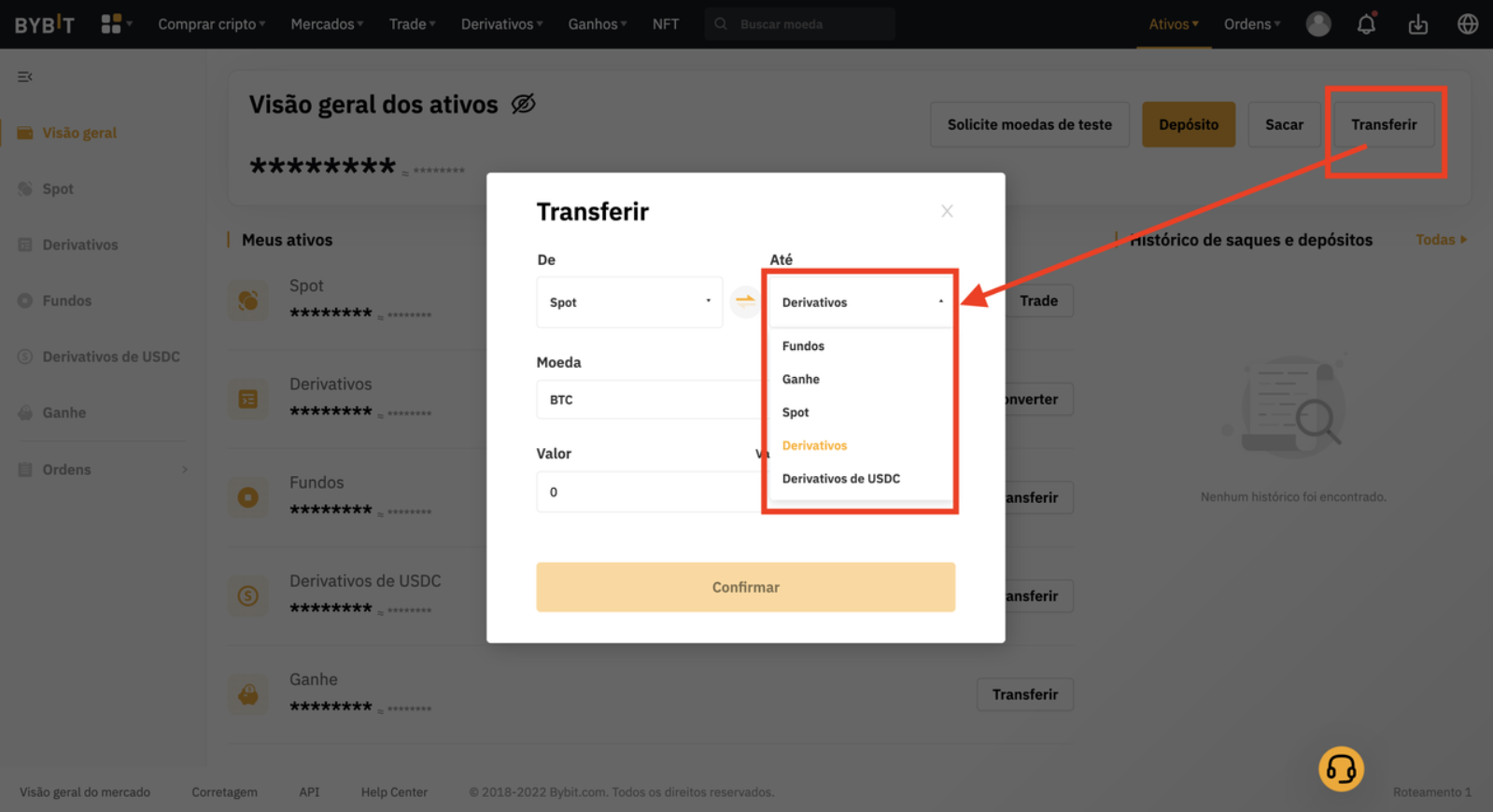1493x812 pixels.
Task: Choose Derivativos de USDC option
Action: point(840,479)
